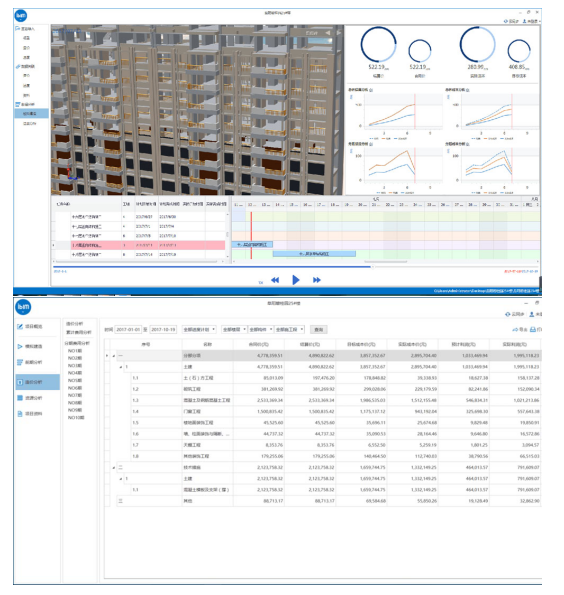Screen dimensions: 564x595
Task: Click the simulation progress slider handle
Action: (372, 267)
